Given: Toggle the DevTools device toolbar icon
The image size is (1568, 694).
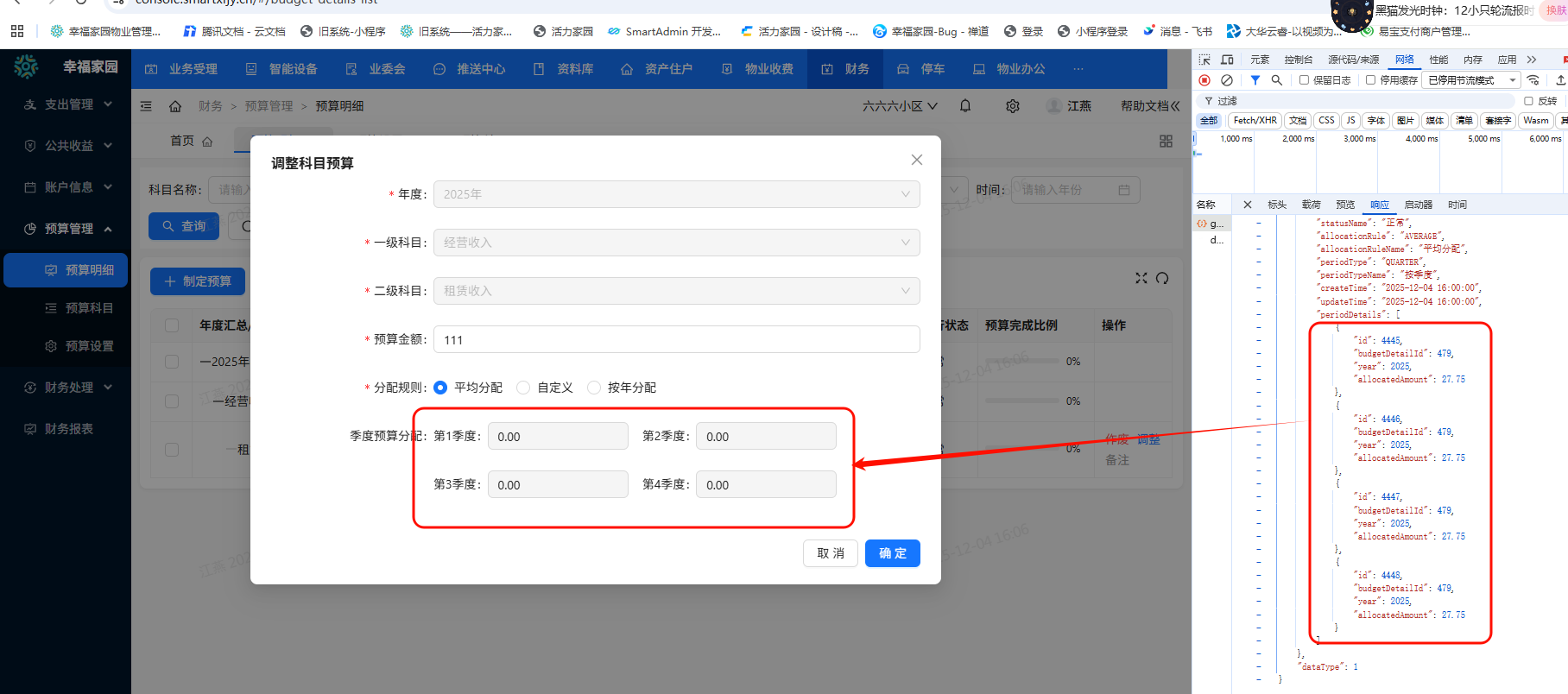Looking at the screenshot, I should (x=1227, y=60).
